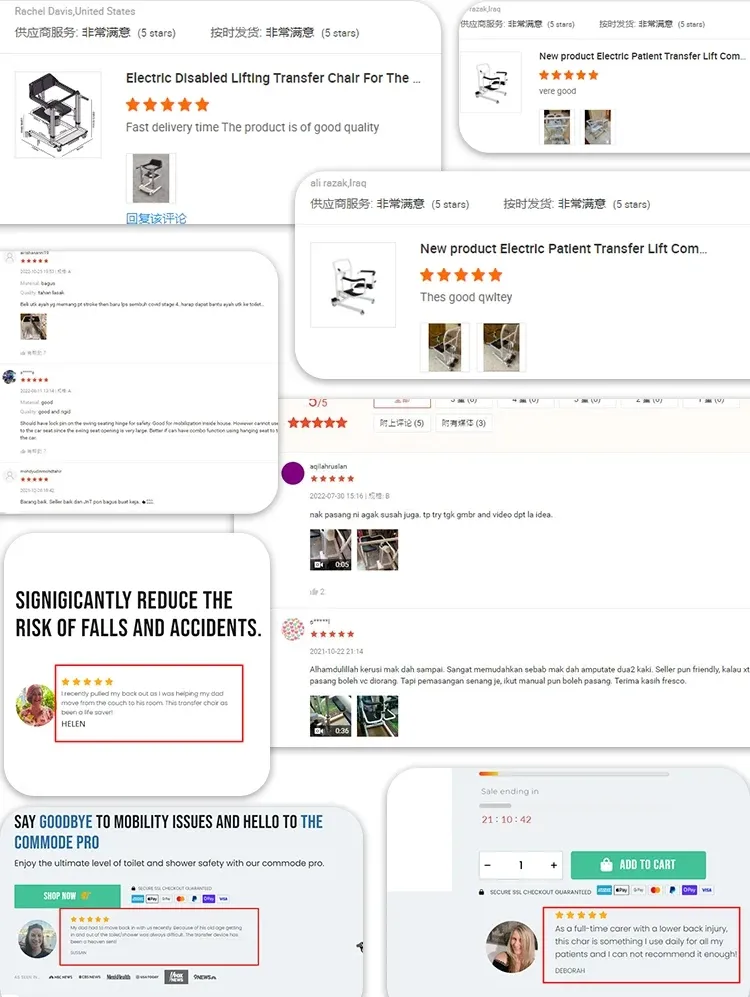Image resolution: width=750 pixels, height=997 pixels.
Task: Play the 0:05 video review thumbnail
Action: 330,549
